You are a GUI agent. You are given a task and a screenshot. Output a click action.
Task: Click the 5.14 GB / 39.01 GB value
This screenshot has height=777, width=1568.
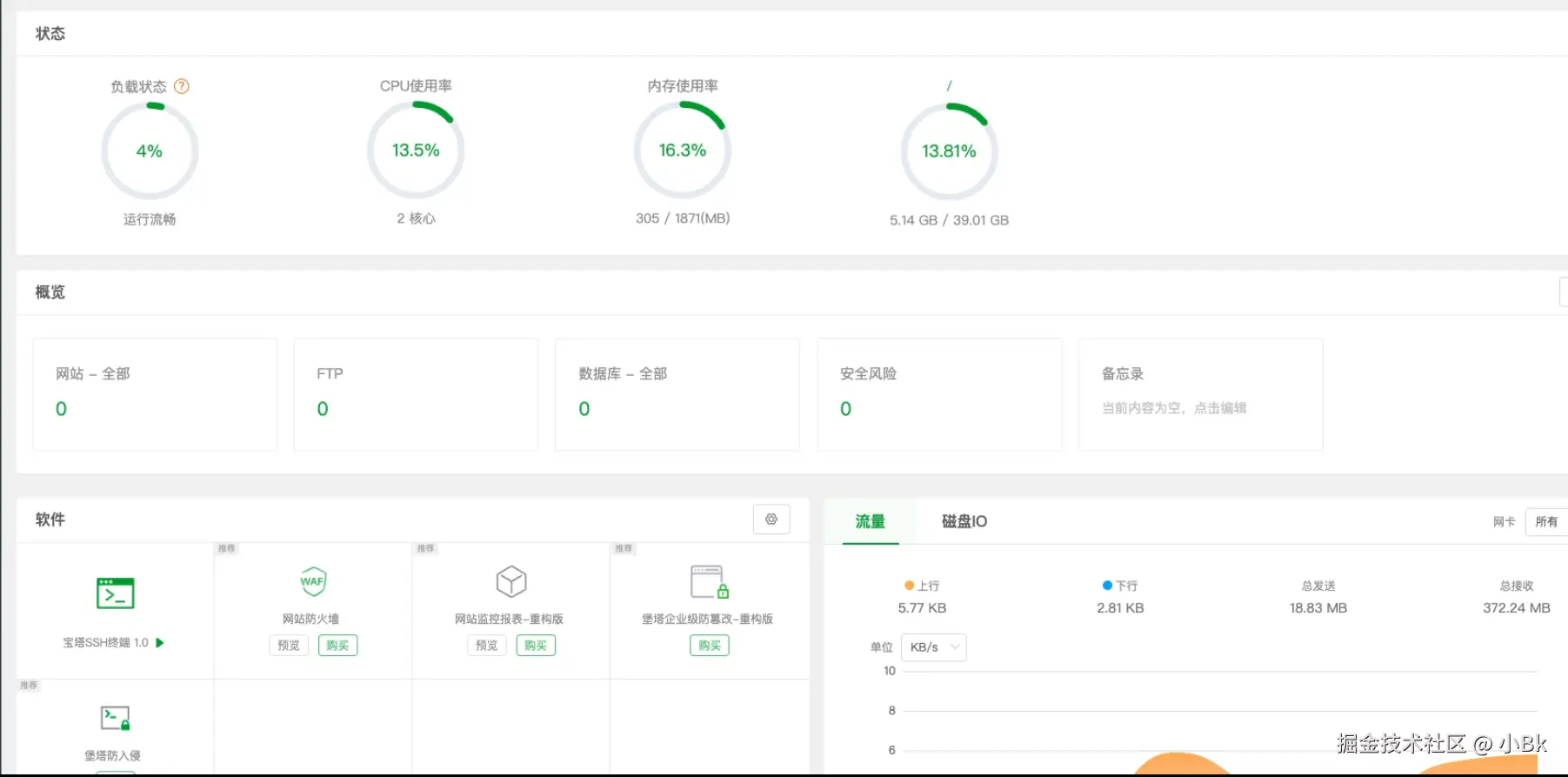click(x=949, y=220)
